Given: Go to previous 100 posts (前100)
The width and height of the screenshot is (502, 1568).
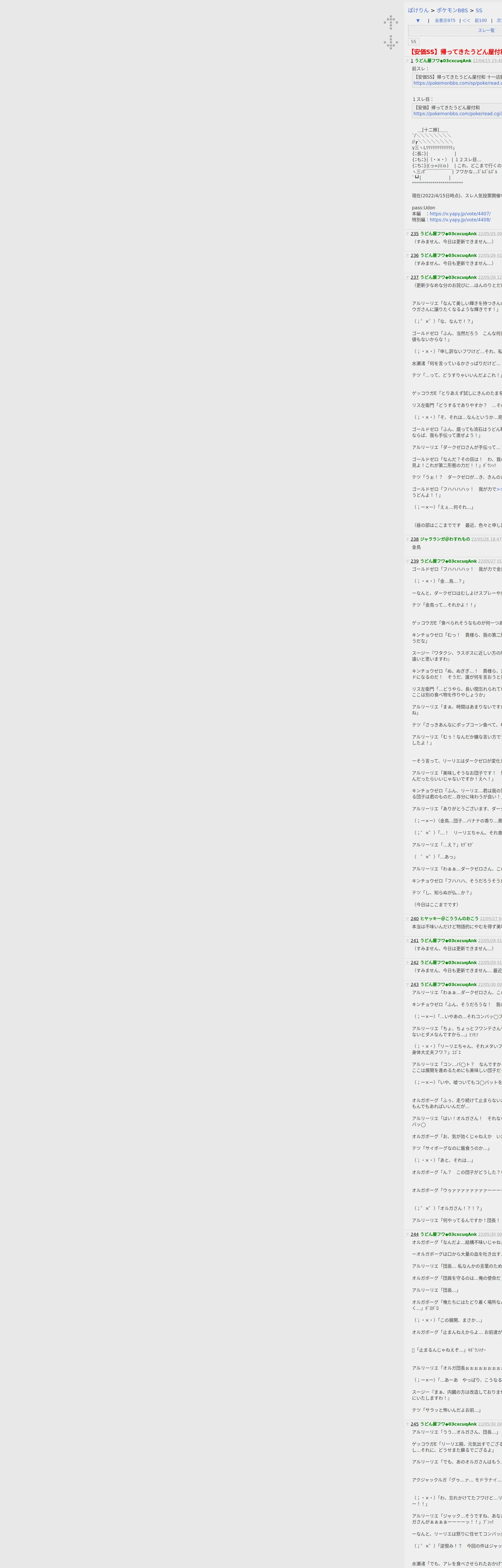Looking at the screenshot, I should pos(481,21).
